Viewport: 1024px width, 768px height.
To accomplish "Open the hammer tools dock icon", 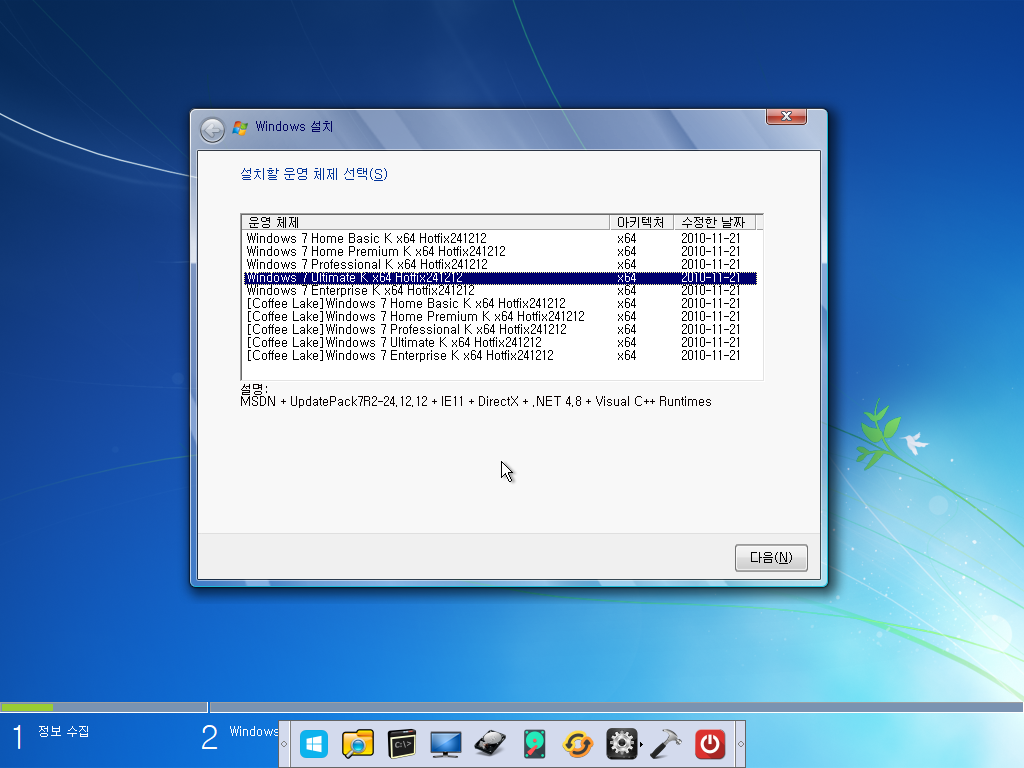I will (x=665, y=744).
